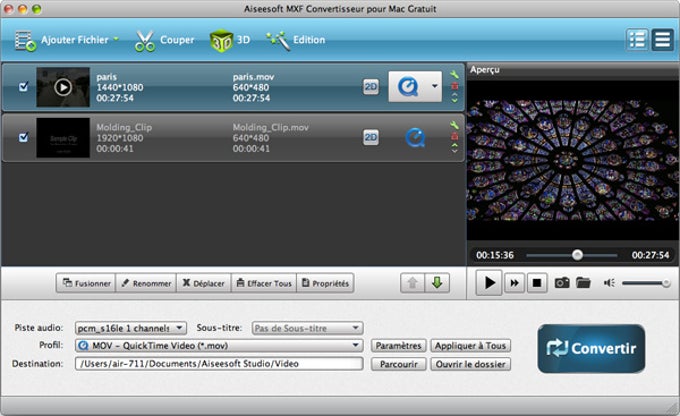Open the Profil MOV format dropdown

point(219,346)
